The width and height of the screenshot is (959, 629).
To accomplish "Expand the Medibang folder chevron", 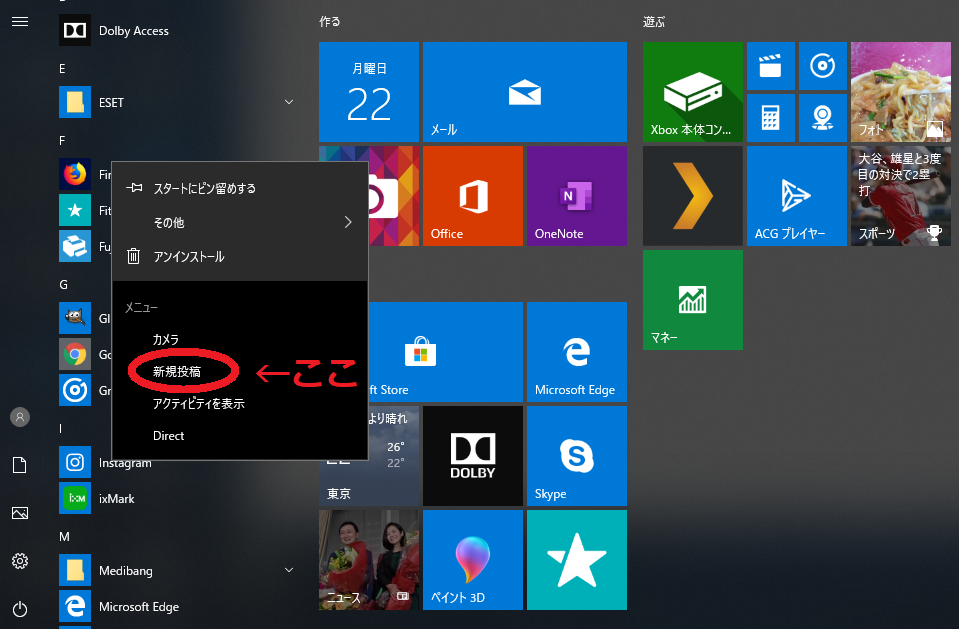I will pos(289,570).
